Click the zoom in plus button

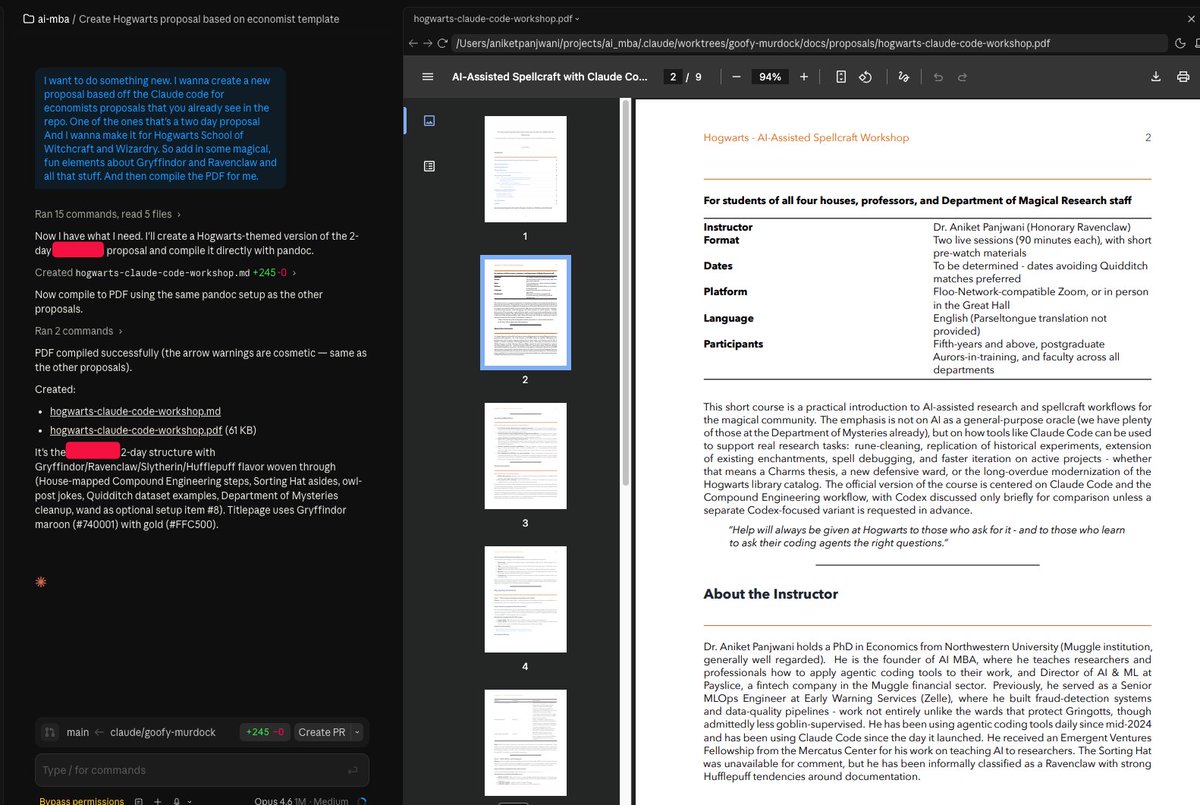804,77
